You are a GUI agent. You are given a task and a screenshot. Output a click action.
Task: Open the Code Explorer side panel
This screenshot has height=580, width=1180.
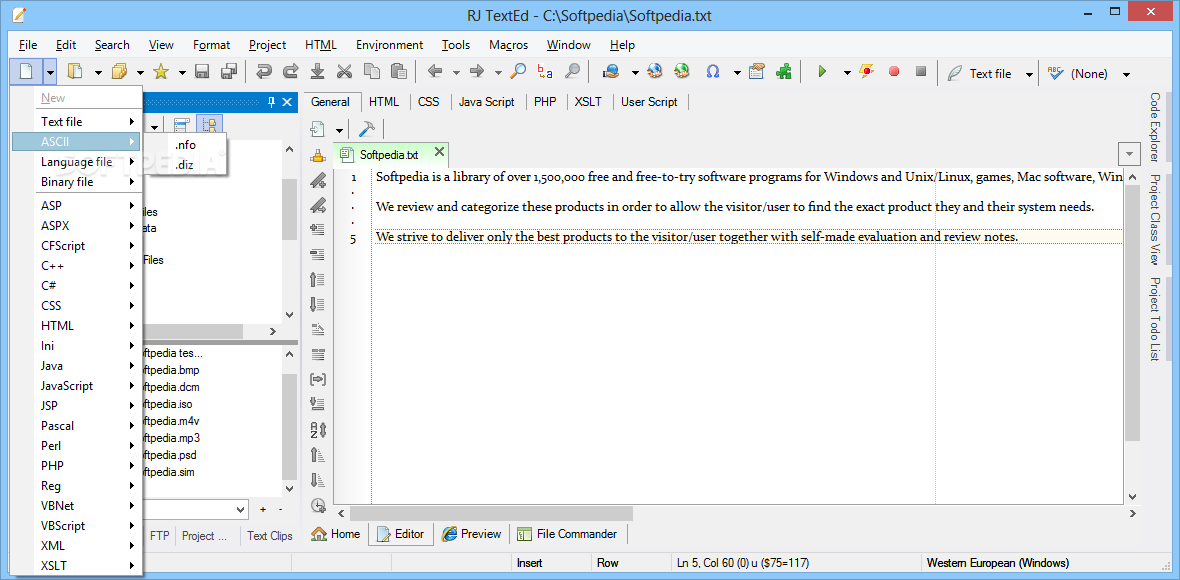(x=1154, y=127)
